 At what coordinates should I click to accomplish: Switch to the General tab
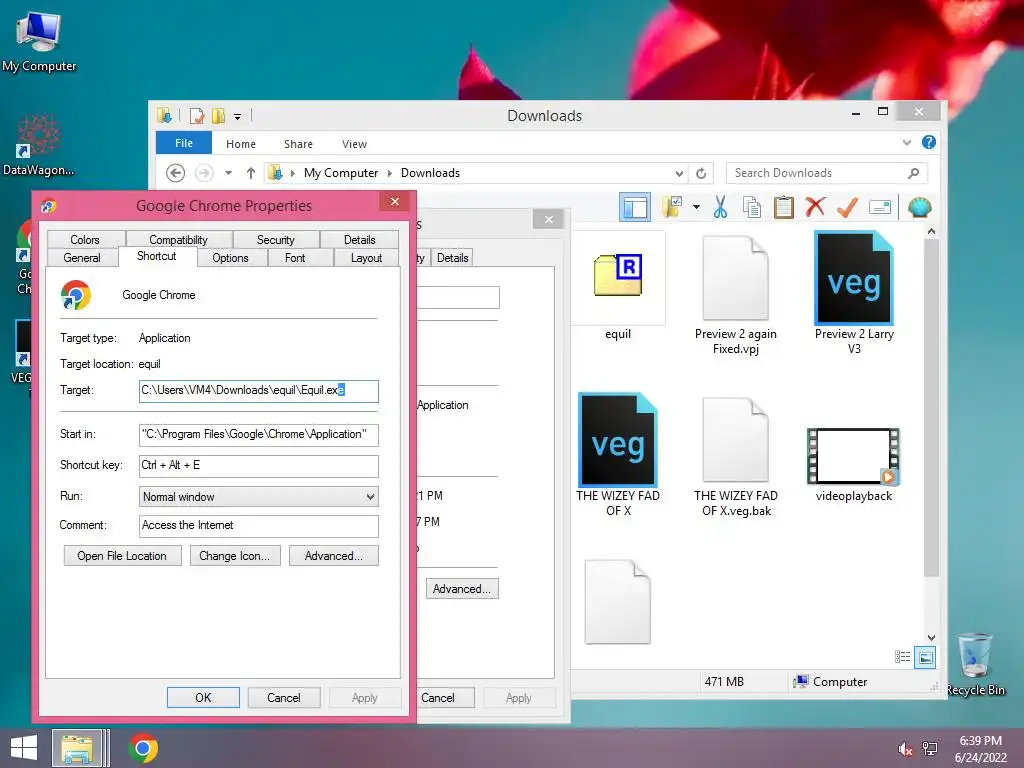tap(82, 258)
